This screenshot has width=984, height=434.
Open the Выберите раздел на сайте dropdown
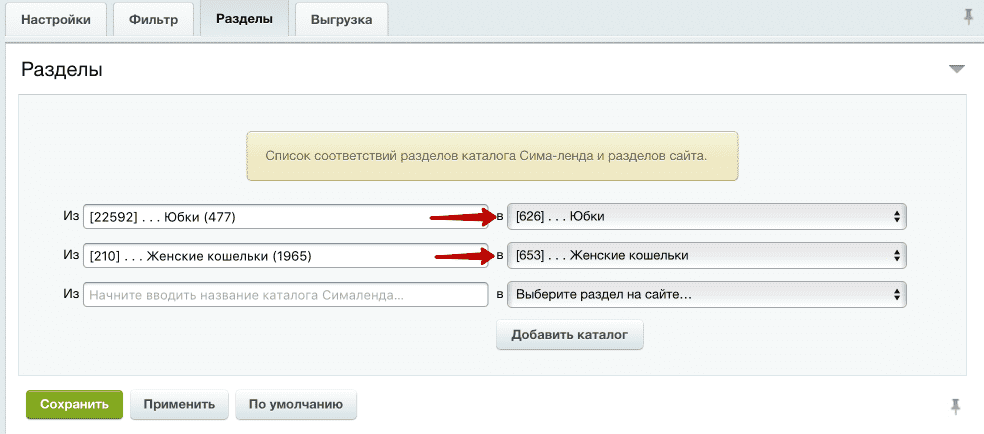(x=707, y=294)
